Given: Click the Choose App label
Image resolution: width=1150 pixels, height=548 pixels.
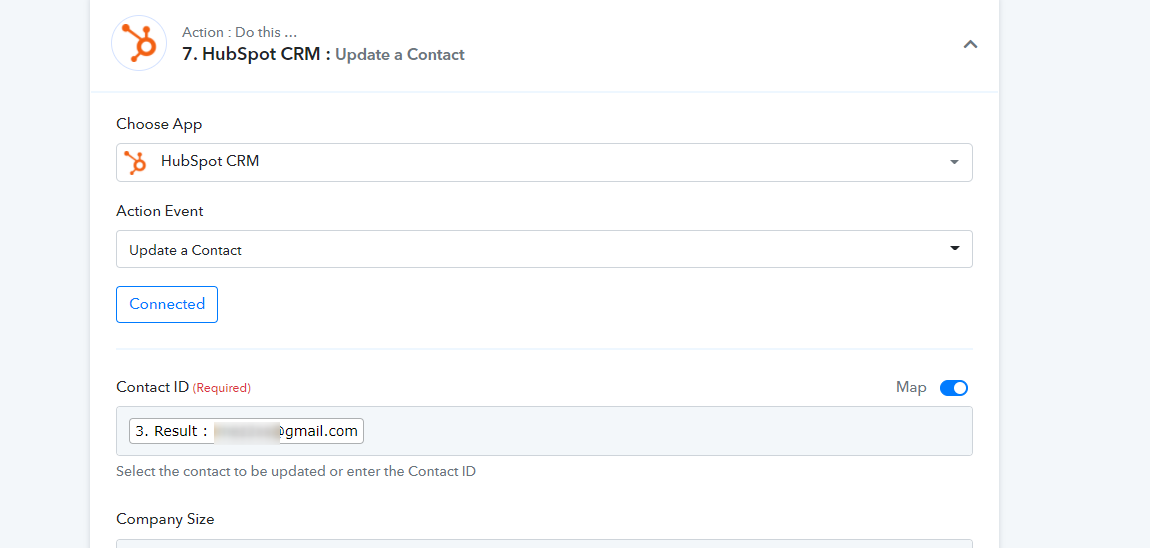Looking at the screenshot, I should [159, 124].
